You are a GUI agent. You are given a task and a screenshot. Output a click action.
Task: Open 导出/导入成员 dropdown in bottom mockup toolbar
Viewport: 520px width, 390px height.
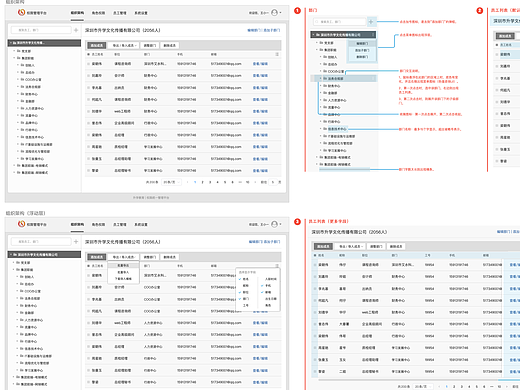point(123,257)
